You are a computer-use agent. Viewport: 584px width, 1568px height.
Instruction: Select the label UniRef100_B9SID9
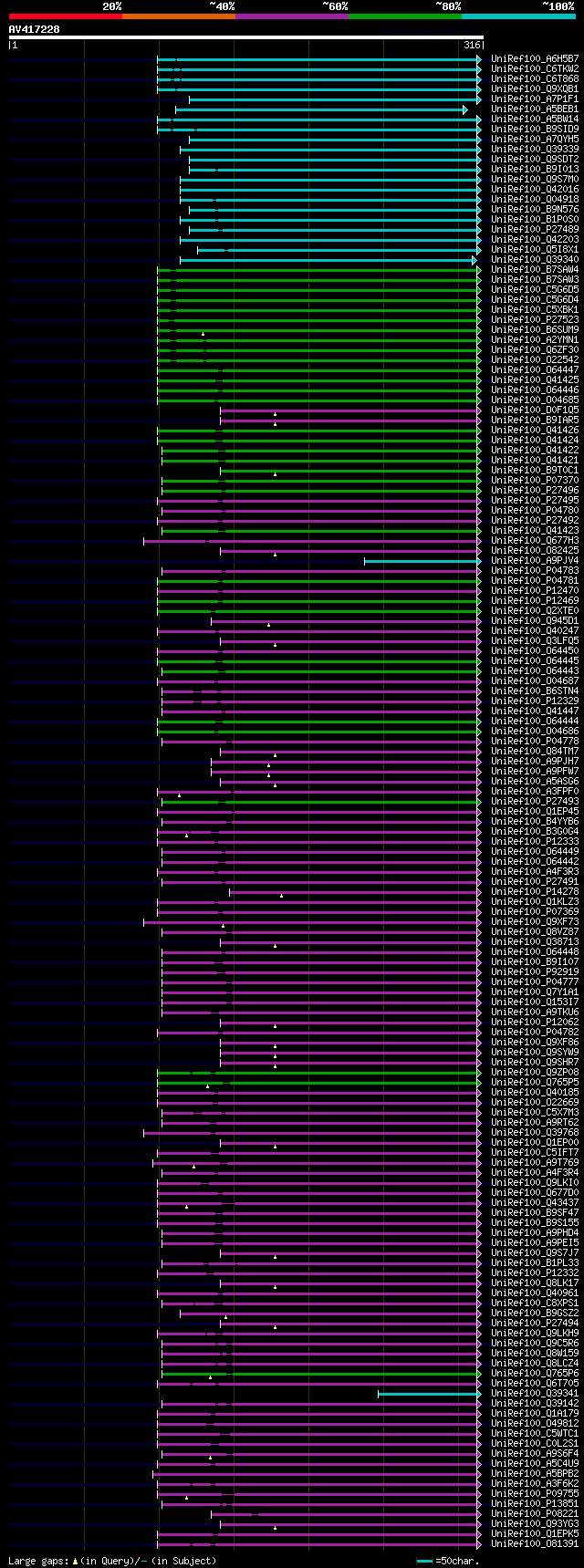535,129
